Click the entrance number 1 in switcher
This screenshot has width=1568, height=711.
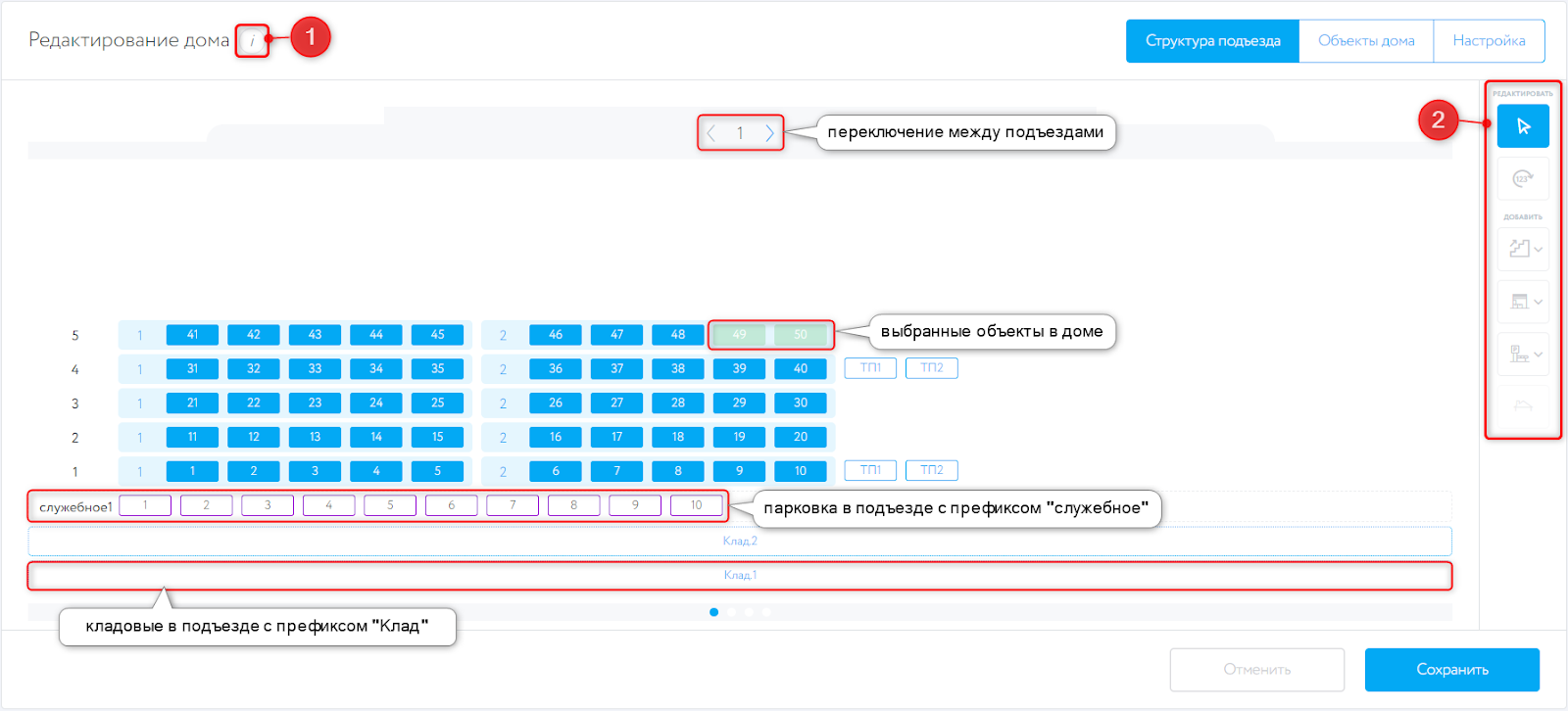(740, 133)
